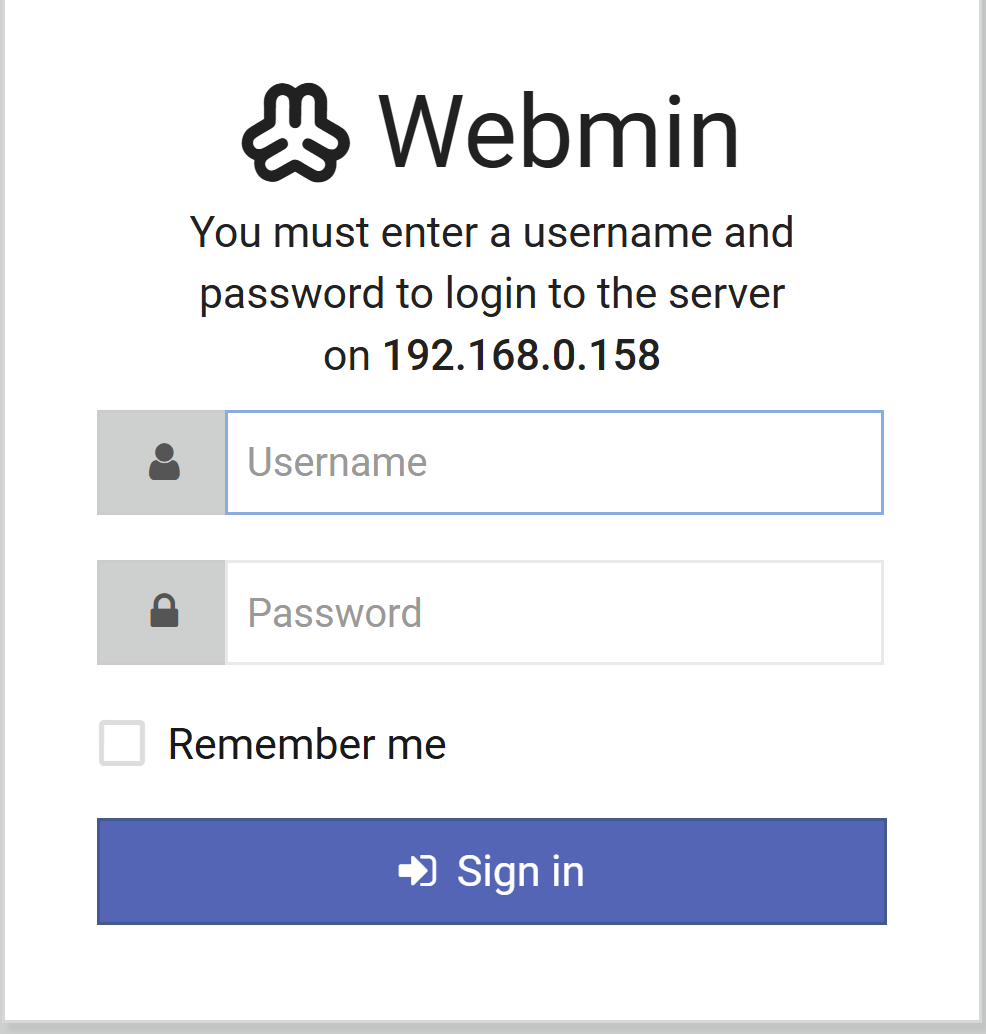Focus the Password input field
The height and width of the screenshot is (1034, 986).
(x=554, y=612)
